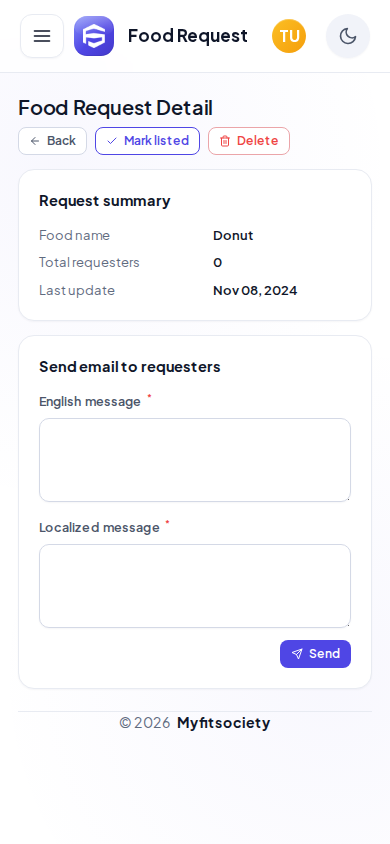Viewport: 390px width, 844px height.
Task: Open the TU user avatar menu
Action: [289, 36]
